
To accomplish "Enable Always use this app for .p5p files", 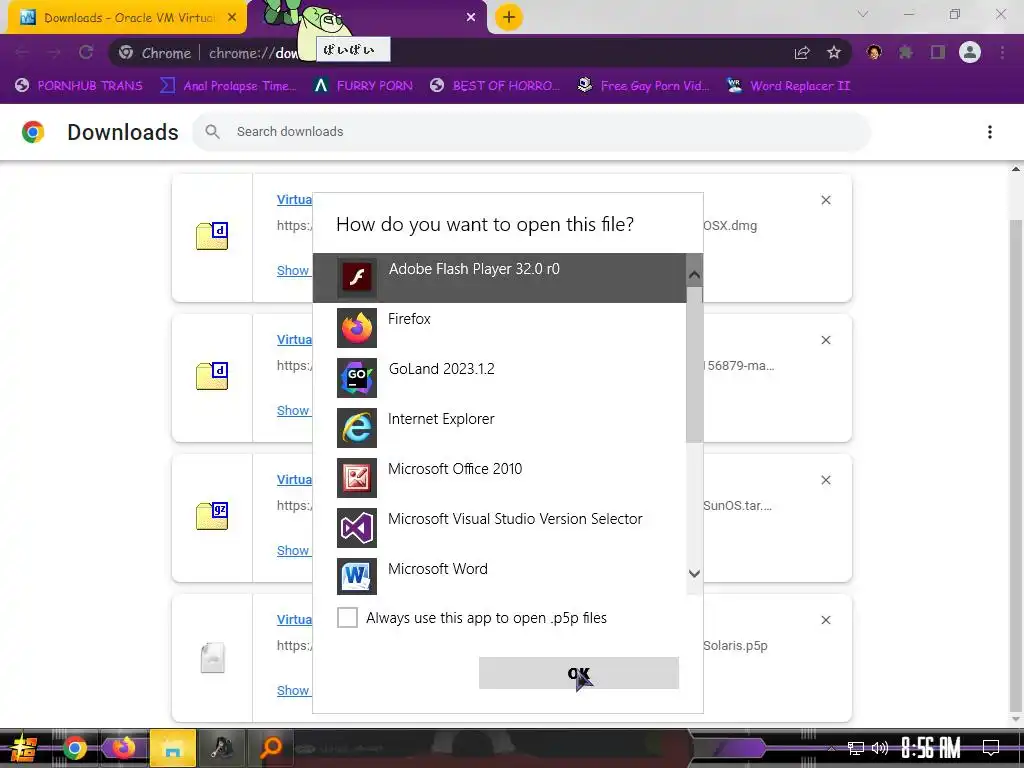I will (x=347, y=617).
